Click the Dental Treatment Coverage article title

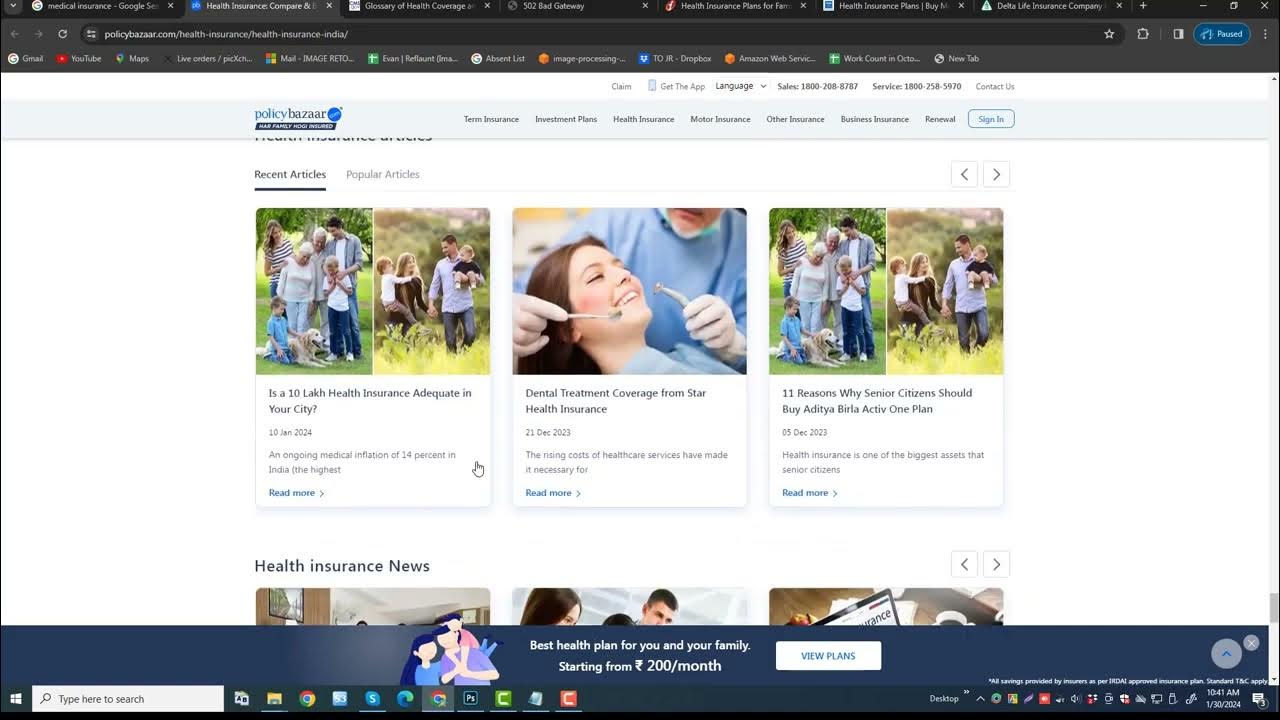(x=616, y=401)
